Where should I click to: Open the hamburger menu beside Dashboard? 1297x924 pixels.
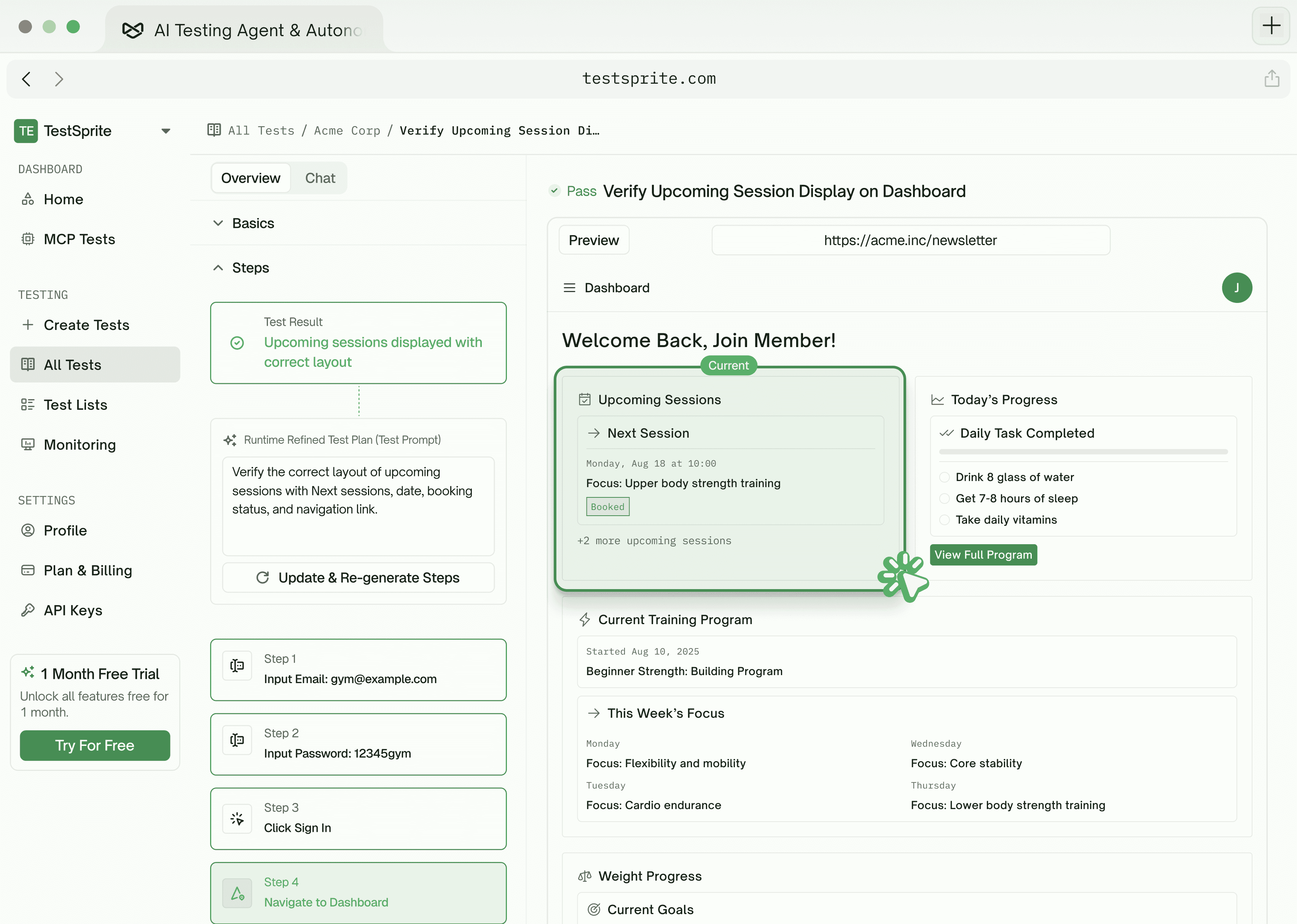pyautogui.click(x=569, y=288)
